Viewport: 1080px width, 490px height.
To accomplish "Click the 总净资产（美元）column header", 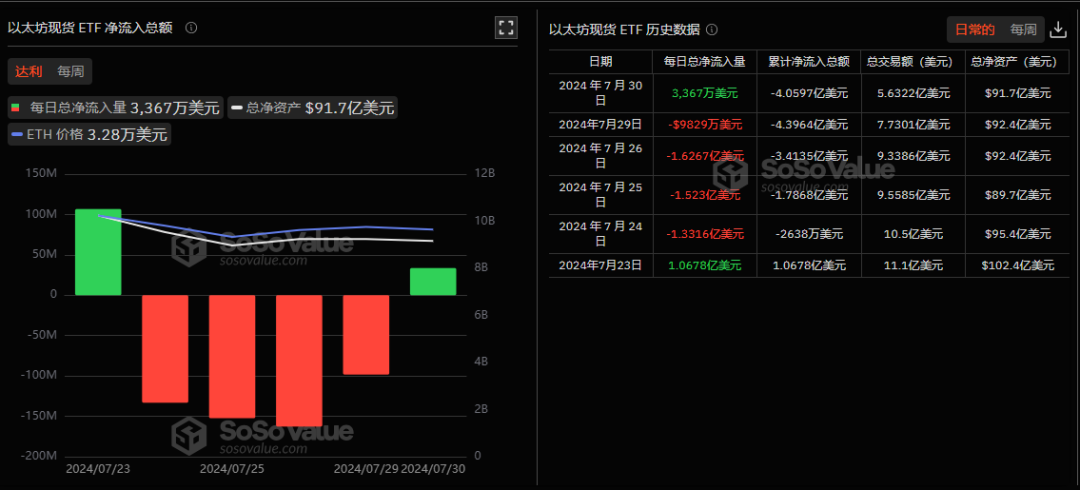I will pos(1018,61).
